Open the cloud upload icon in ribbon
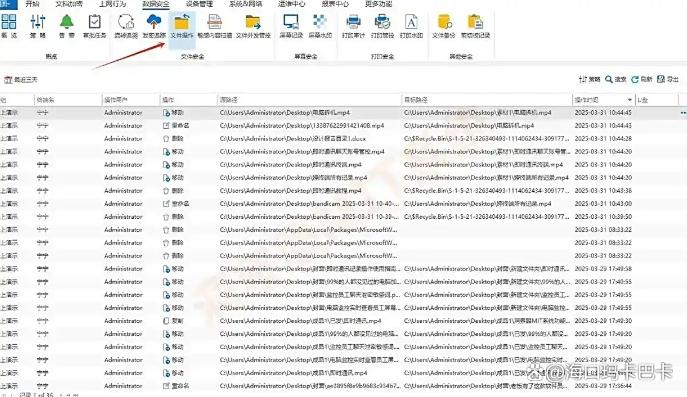This screenshot has width=687, height=397. (154, 21)
